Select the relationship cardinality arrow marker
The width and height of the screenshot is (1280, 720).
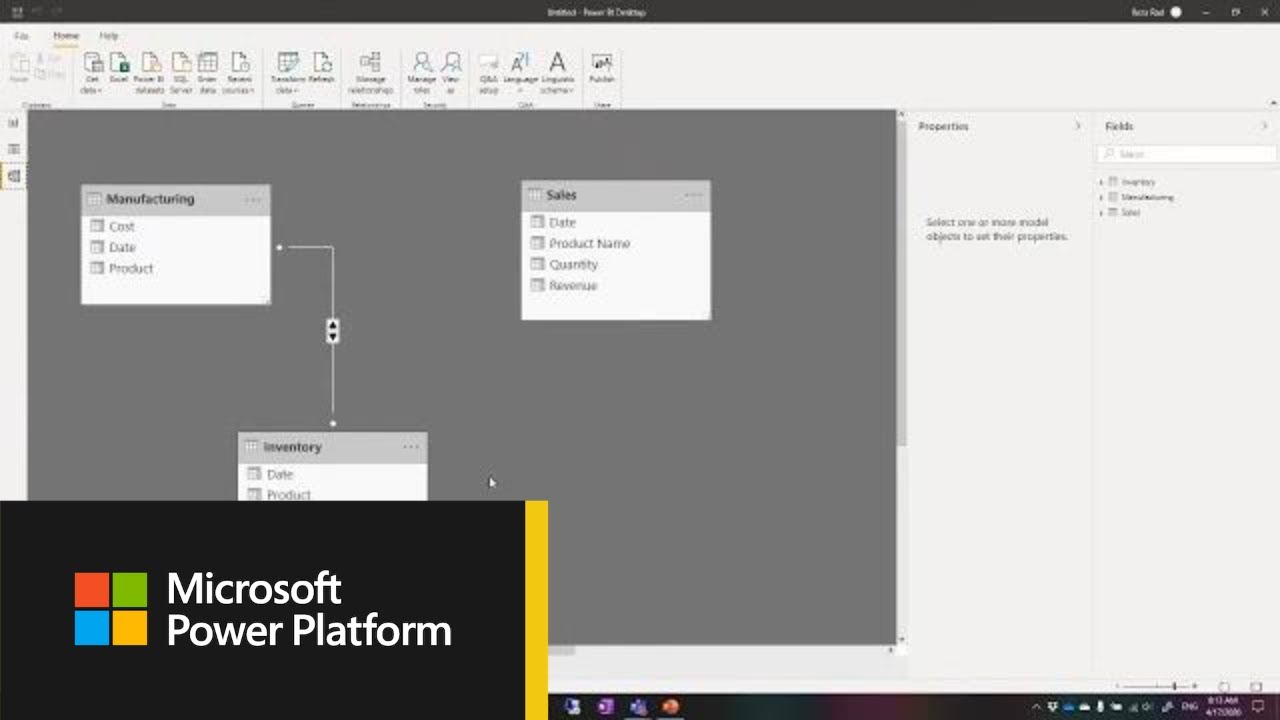pos(333,331)
